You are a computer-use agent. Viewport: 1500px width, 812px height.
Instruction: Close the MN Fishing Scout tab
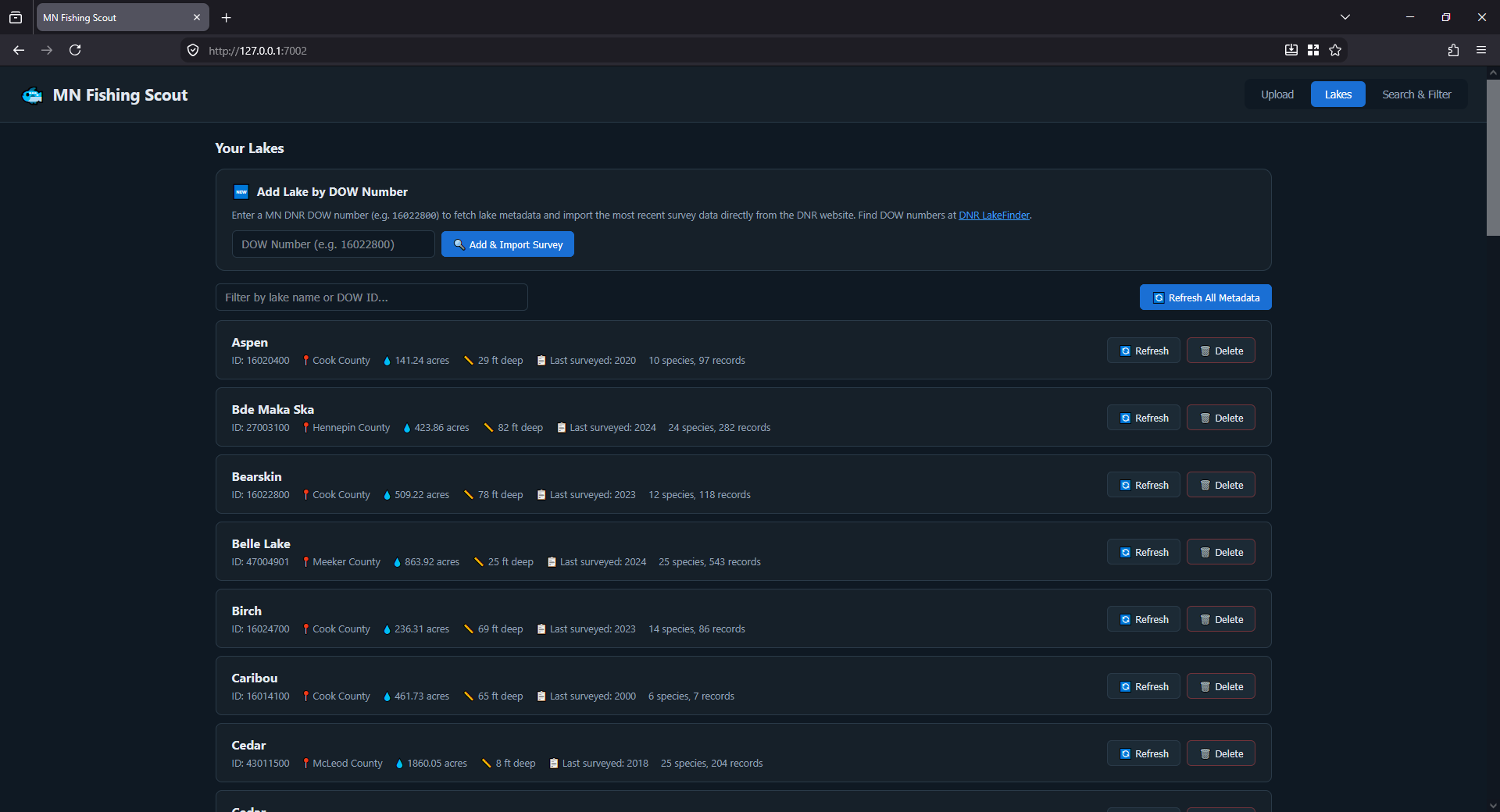coord(197,17)
